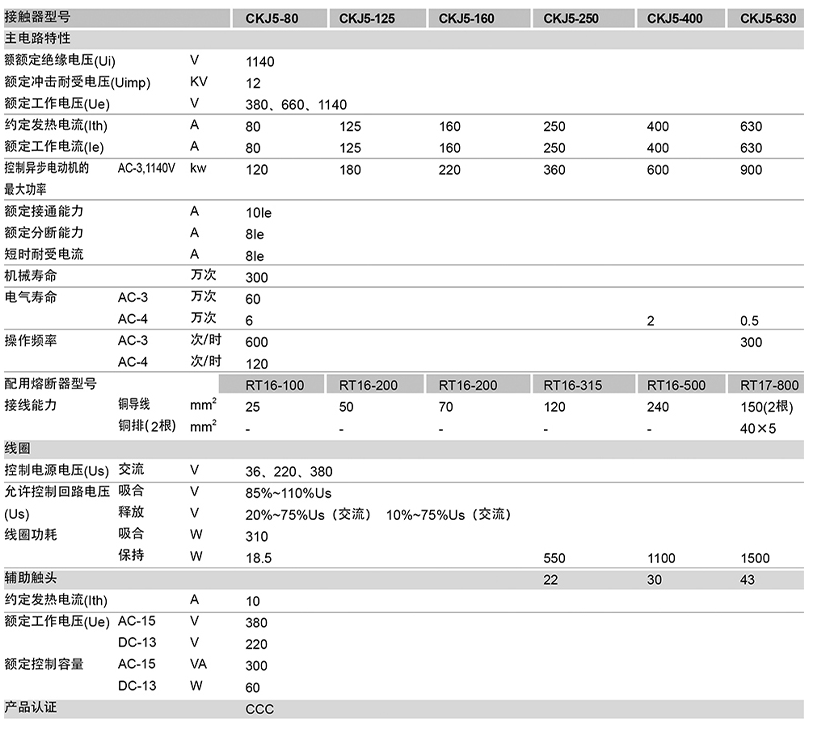The image size is (821, 738).
Task: Click the CKJ5-160 model header
Action: tap(467, 18)
